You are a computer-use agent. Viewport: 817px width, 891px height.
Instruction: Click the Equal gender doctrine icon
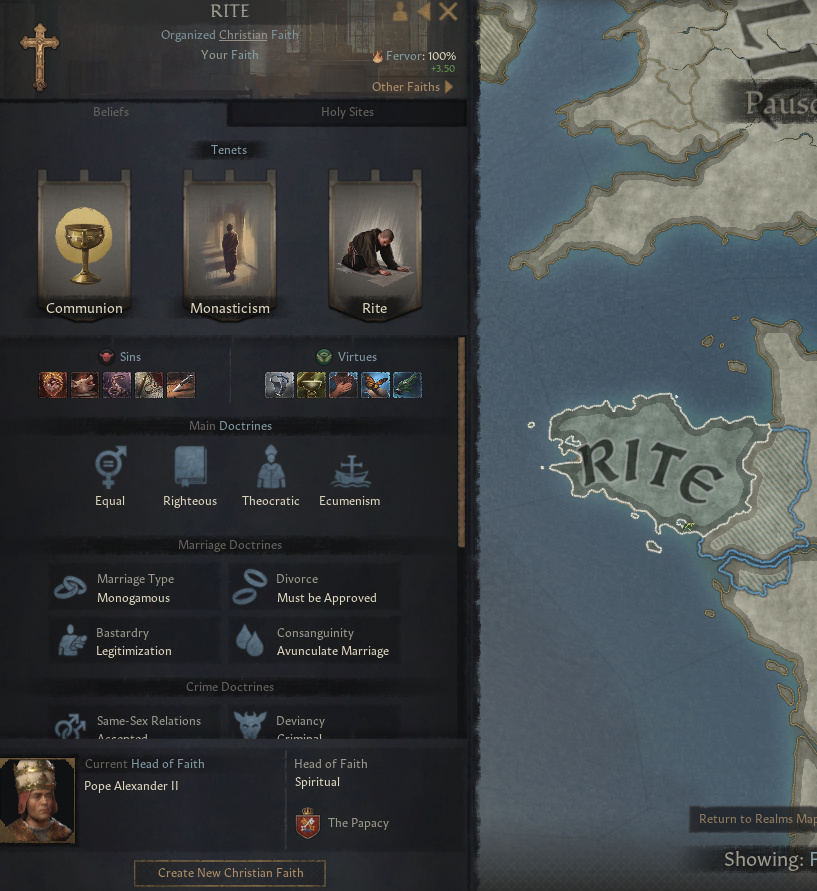tap(110, 467)
